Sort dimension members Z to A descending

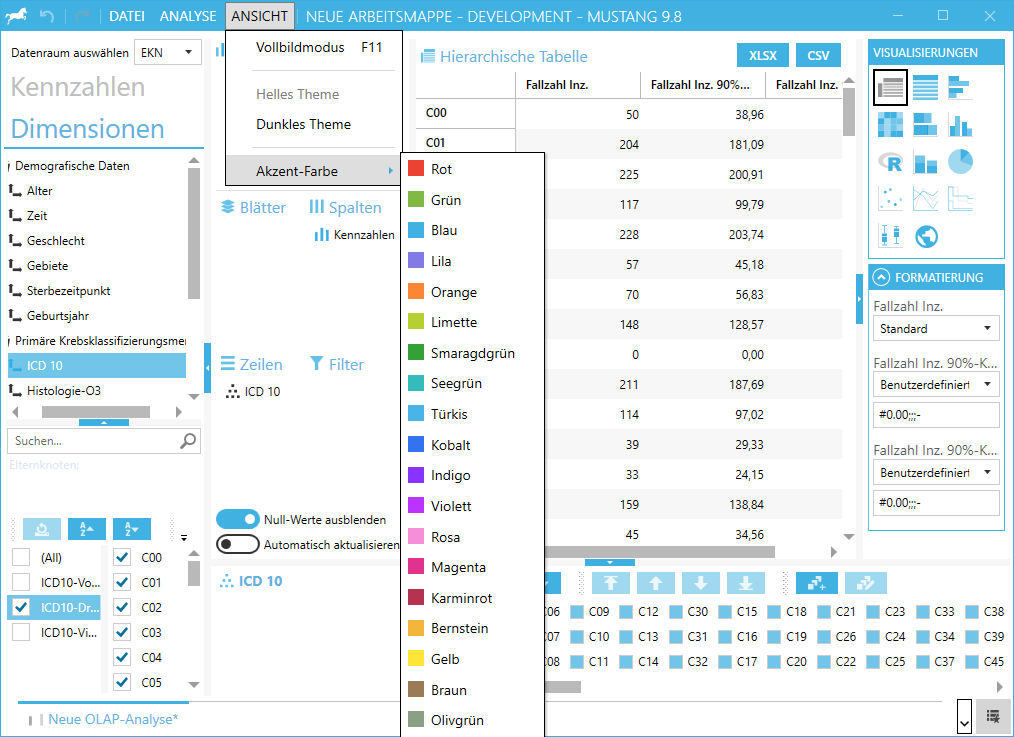pos(132,529)
